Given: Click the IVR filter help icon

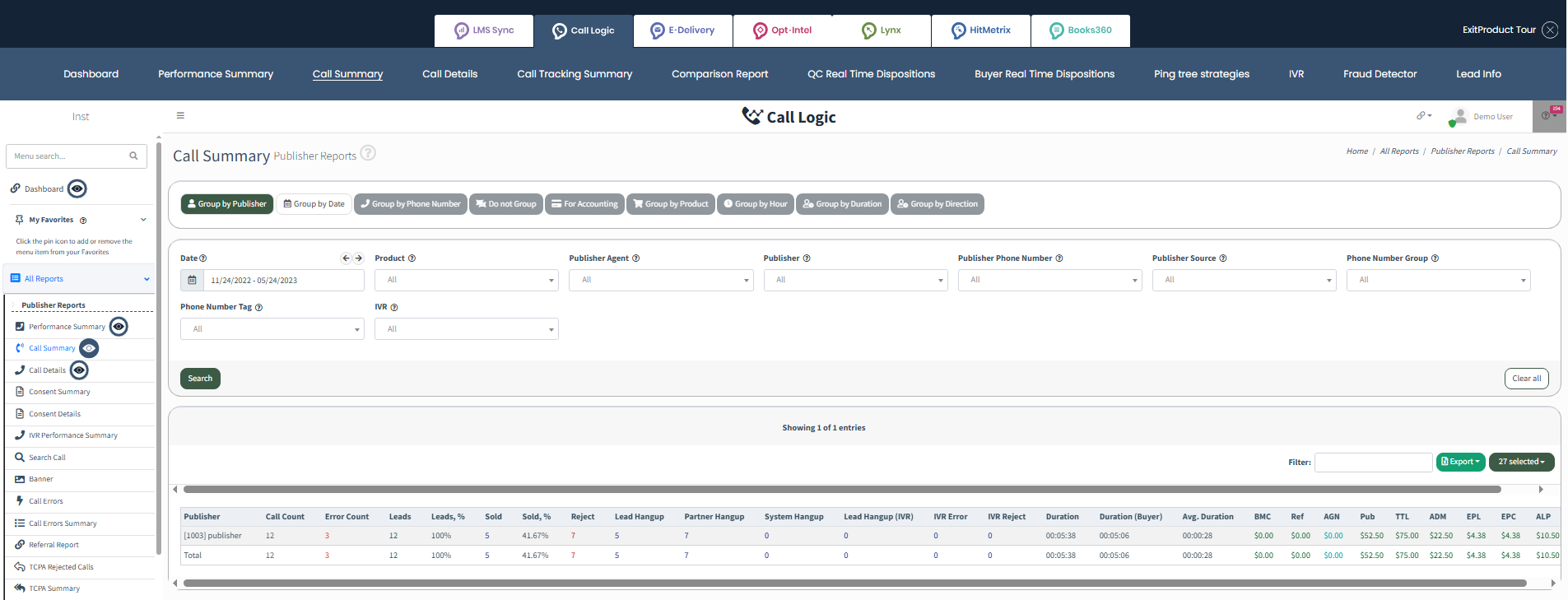Looking at the screenshot, I should tap(394, 308).
